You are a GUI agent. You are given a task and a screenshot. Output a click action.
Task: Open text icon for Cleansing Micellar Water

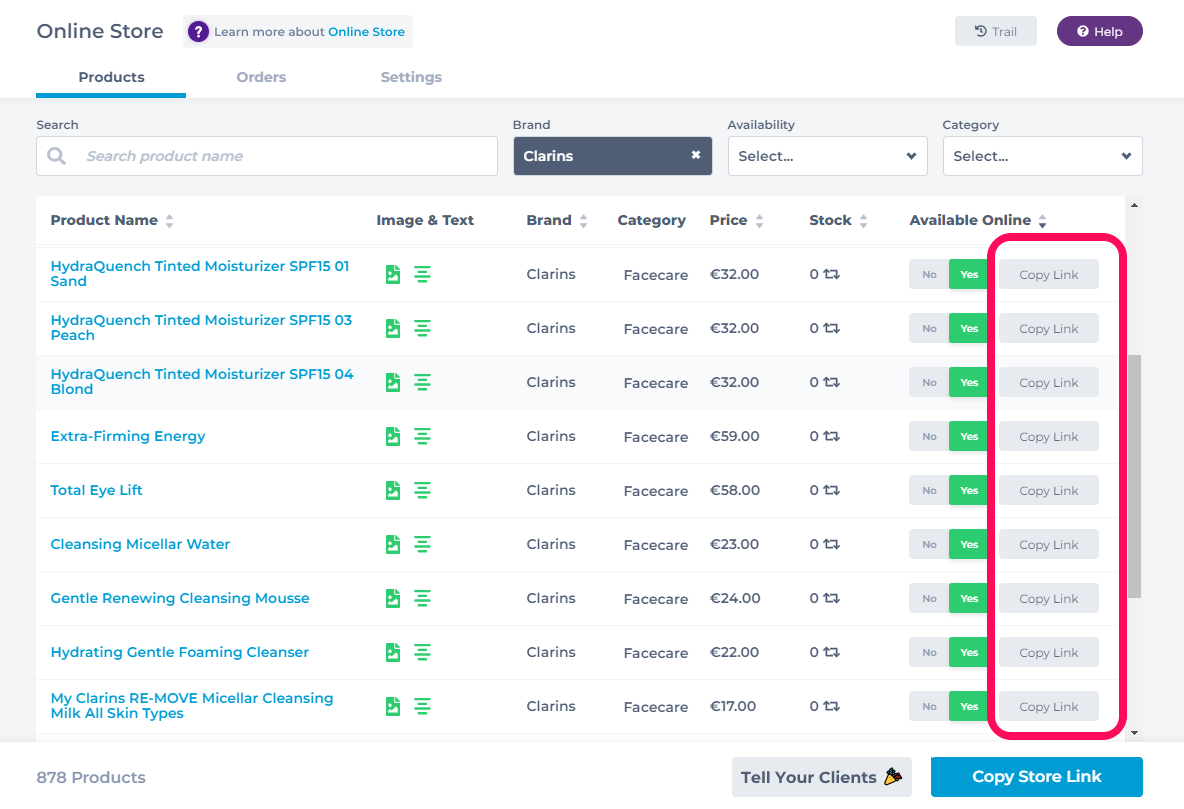click(x=422, y=545)
